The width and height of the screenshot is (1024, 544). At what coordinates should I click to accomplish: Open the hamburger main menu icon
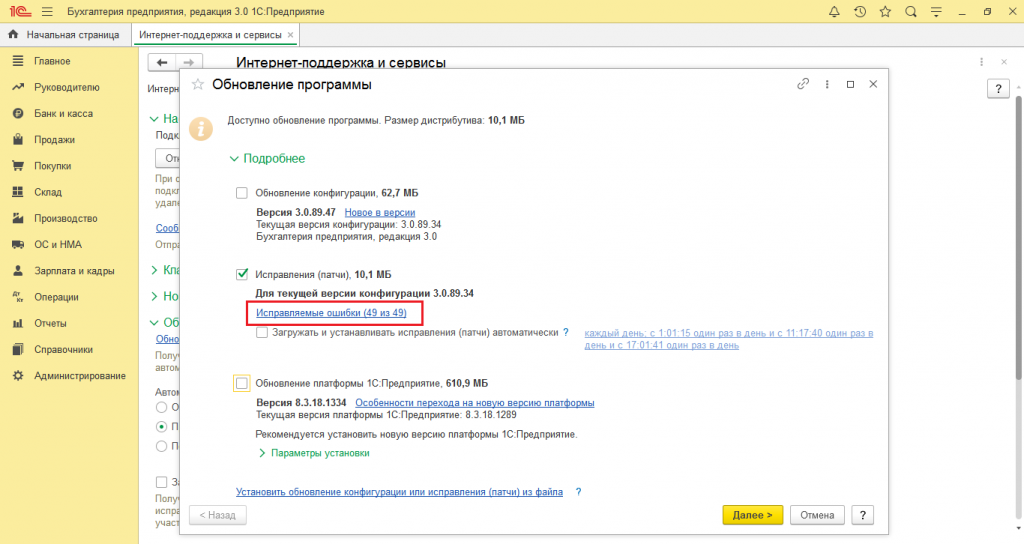pos(46,12)
